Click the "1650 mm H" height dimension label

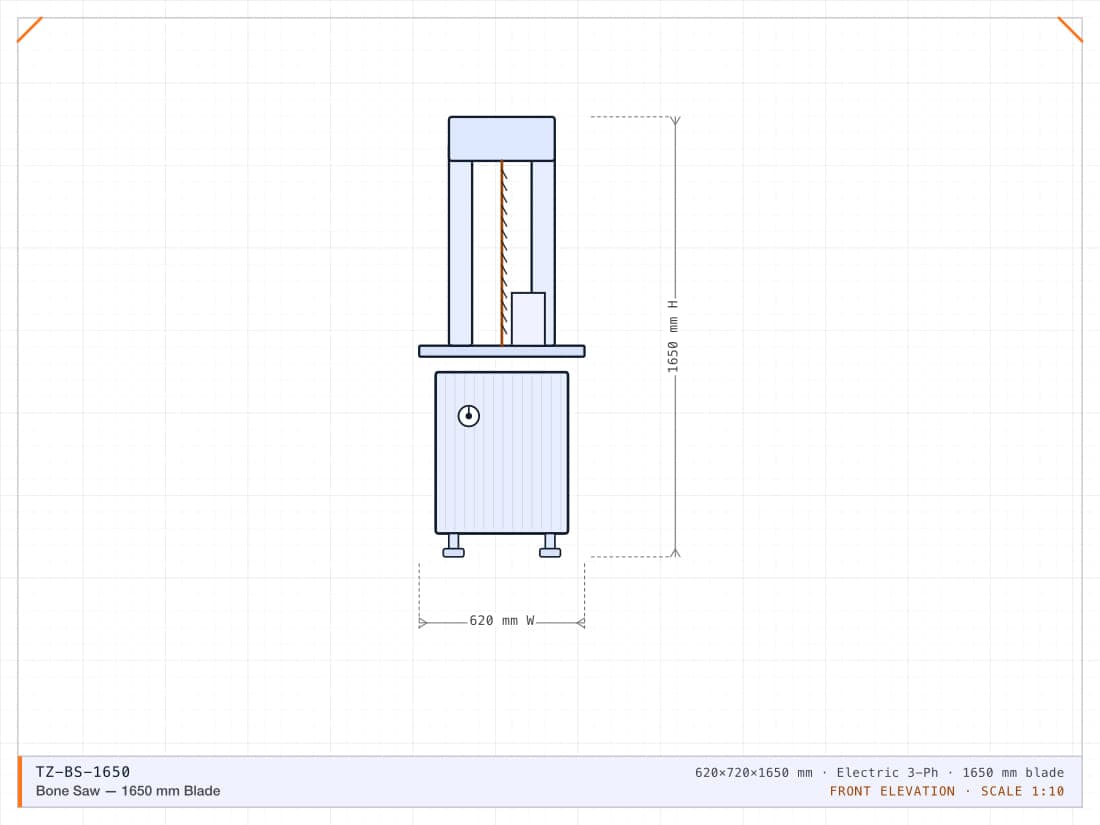(x=673, y=336)
